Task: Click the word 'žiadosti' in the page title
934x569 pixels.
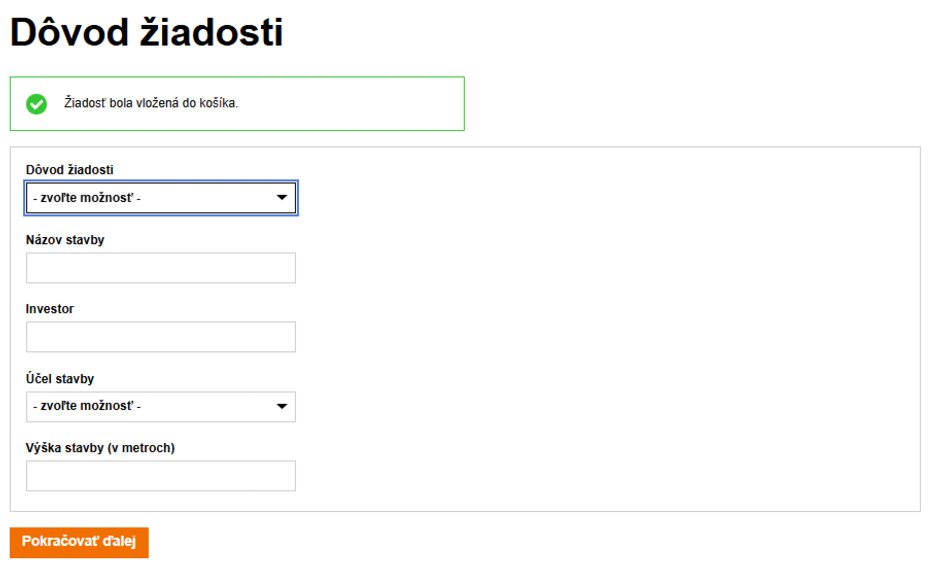Action: click(211, 32)
